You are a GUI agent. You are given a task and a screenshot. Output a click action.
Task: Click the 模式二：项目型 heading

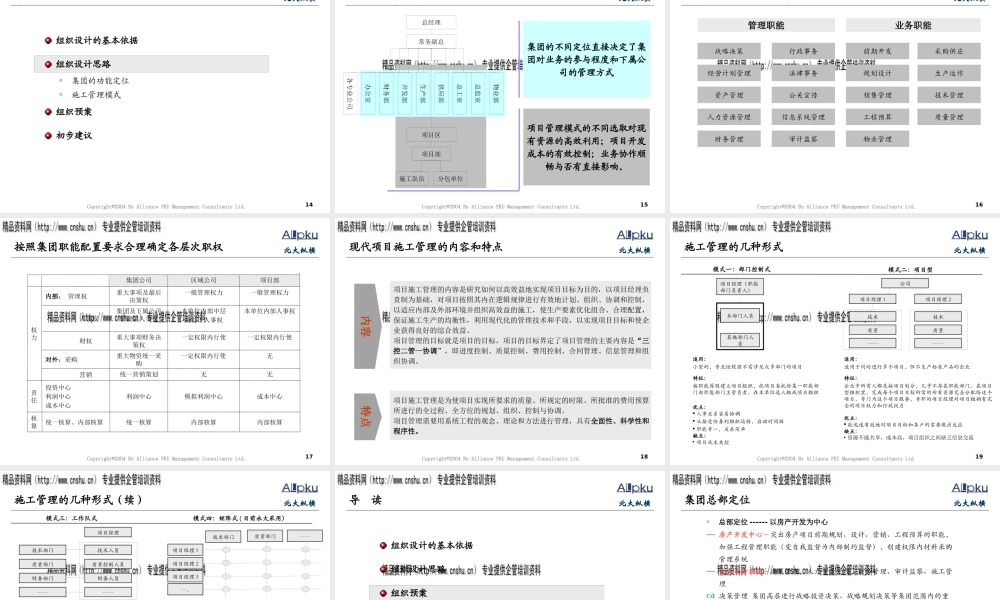click(x=910, y=270)
